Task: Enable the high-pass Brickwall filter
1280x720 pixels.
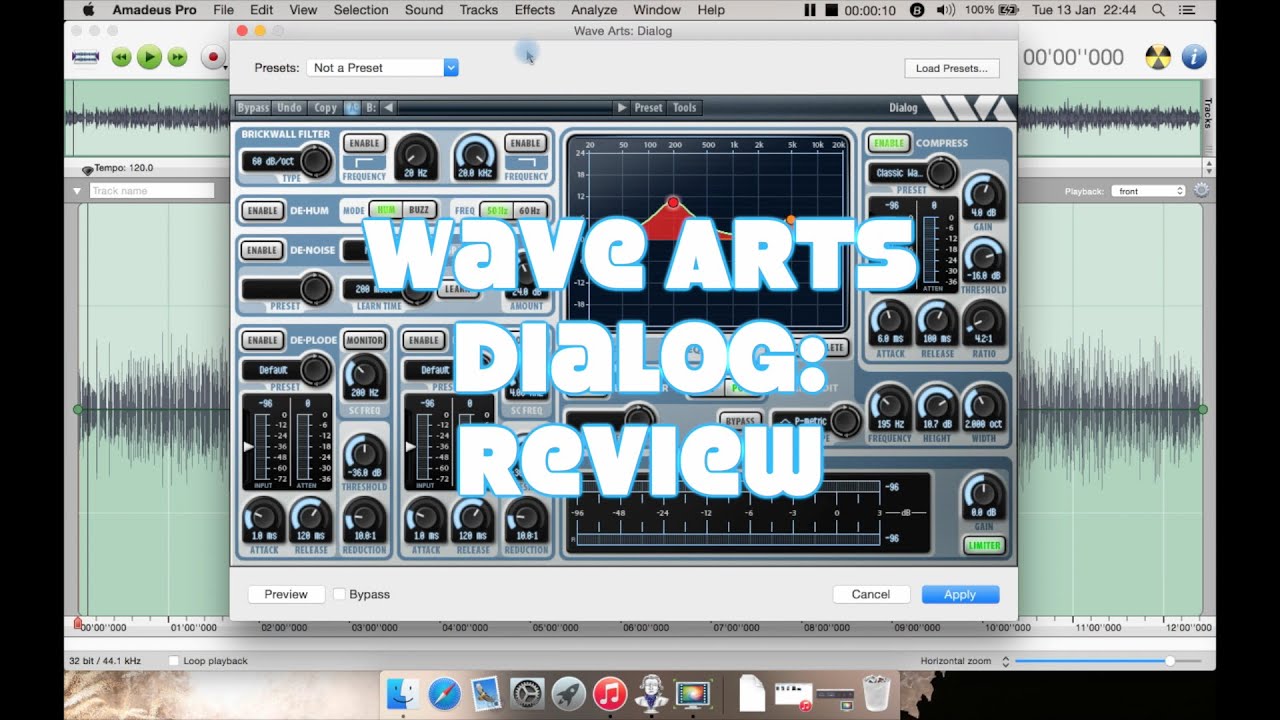Action: 364,143
